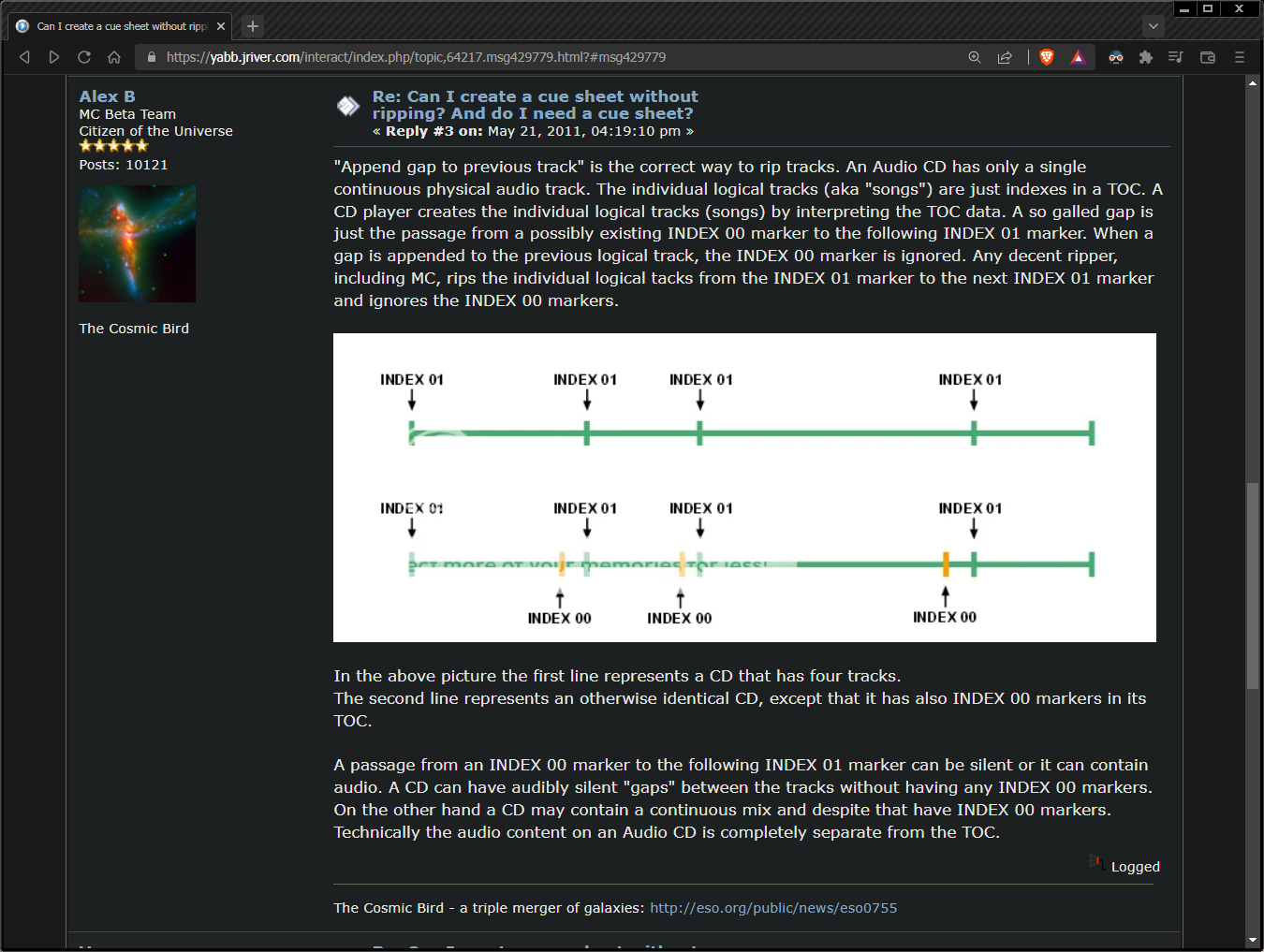Open the Brave Rewards triangle icon
Screen dimensions: 1264x952
click(x=1078, y=57)
